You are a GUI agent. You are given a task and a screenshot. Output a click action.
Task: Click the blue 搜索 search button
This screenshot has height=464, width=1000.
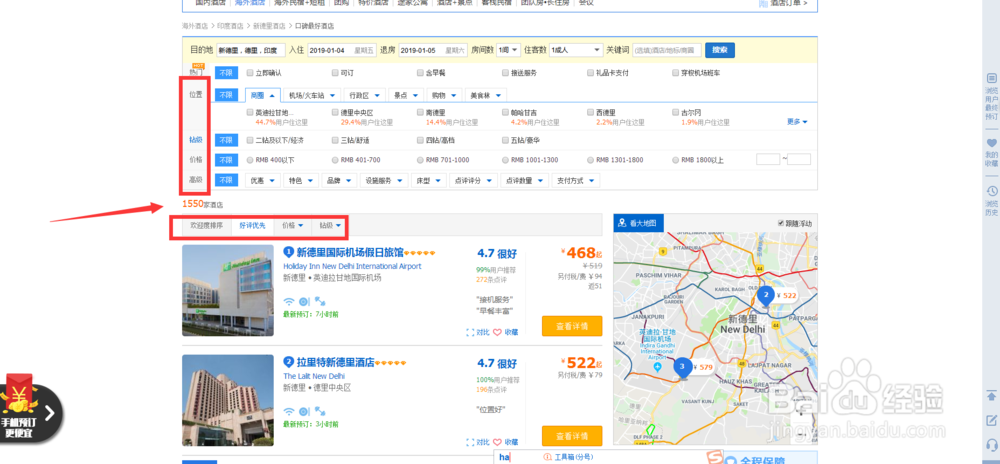tap(719, 50)
